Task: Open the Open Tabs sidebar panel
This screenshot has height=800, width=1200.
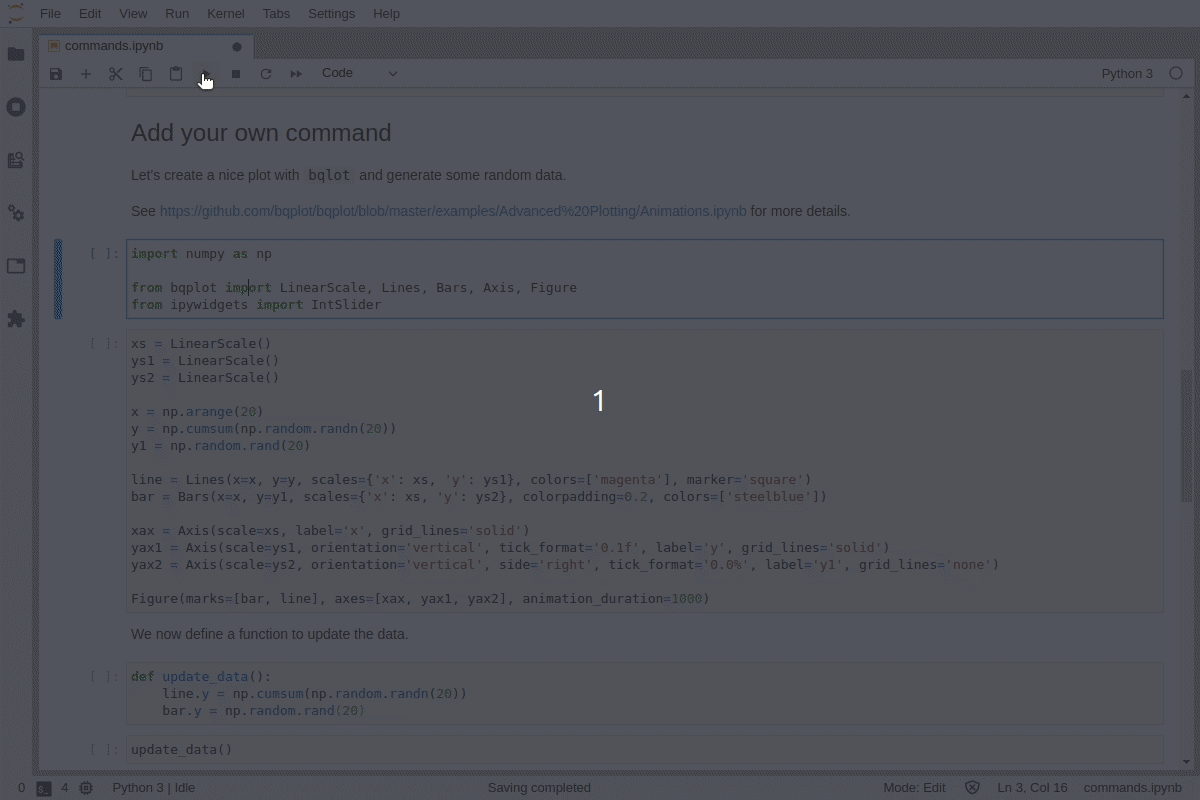Action: 16,266
